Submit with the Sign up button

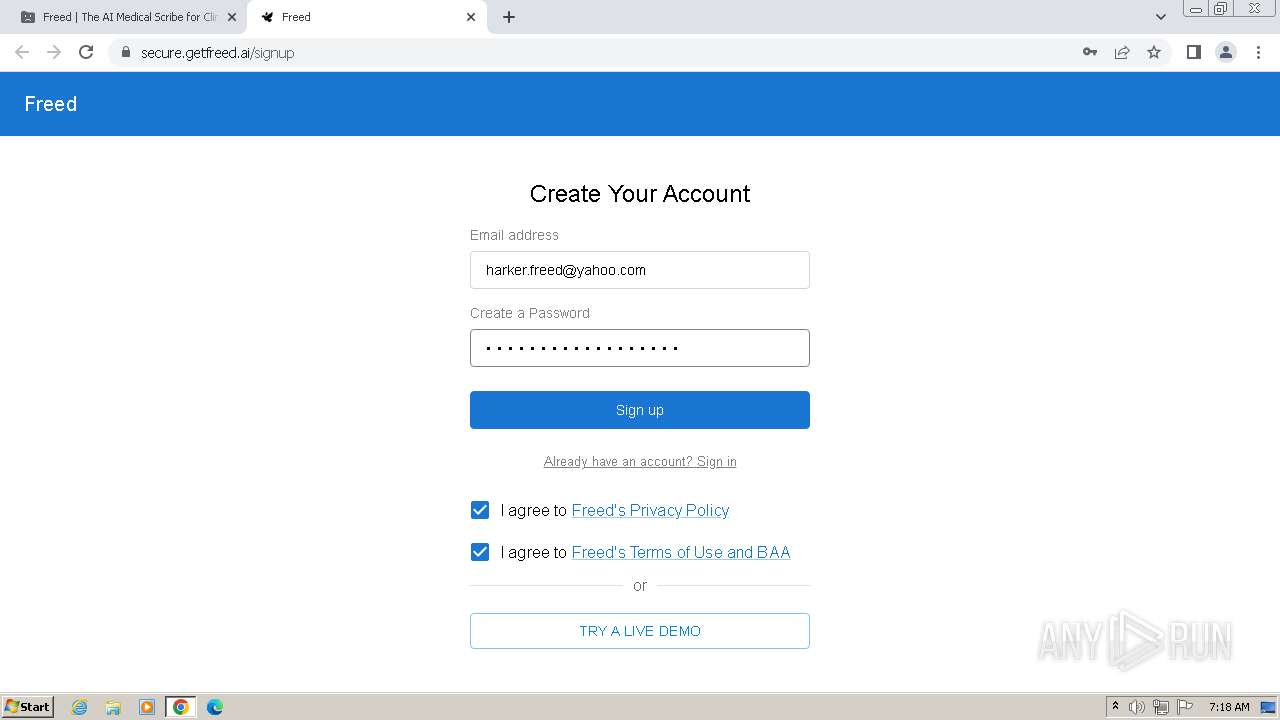click(640, 410)
